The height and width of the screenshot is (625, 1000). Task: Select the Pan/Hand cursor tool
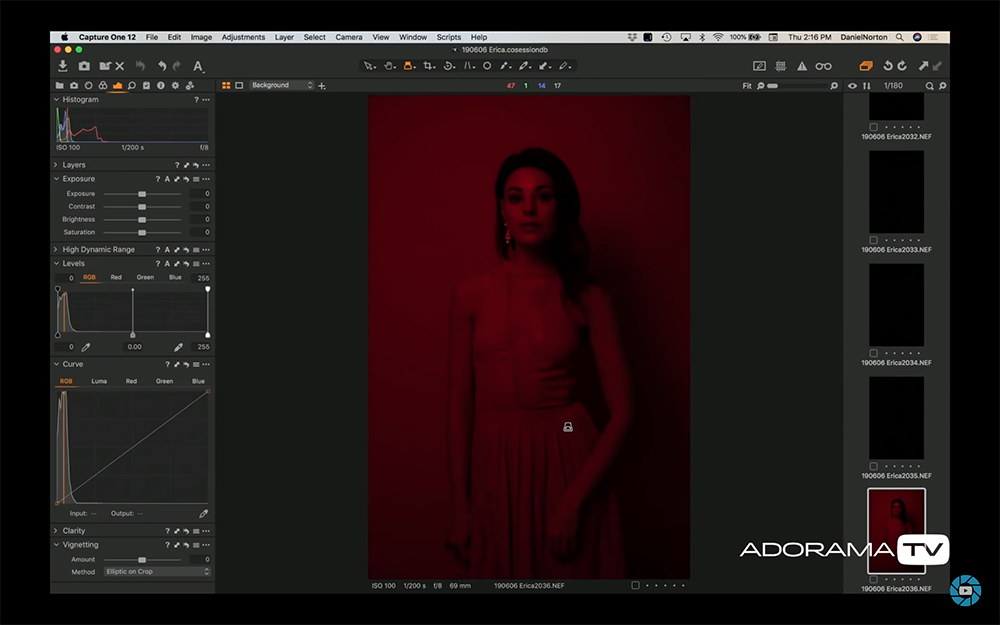pos(390,65)
